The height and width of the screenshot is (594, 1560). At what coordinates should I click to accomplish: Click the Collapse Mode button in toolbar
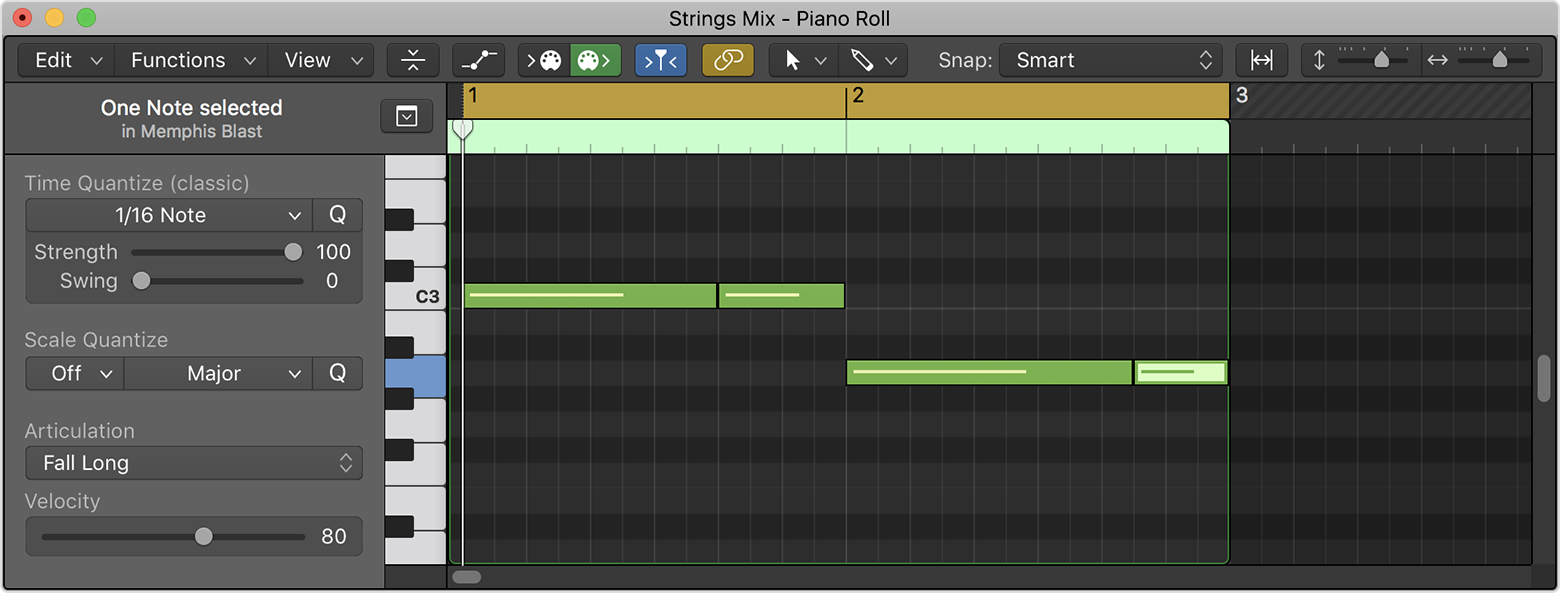(413, 60)
